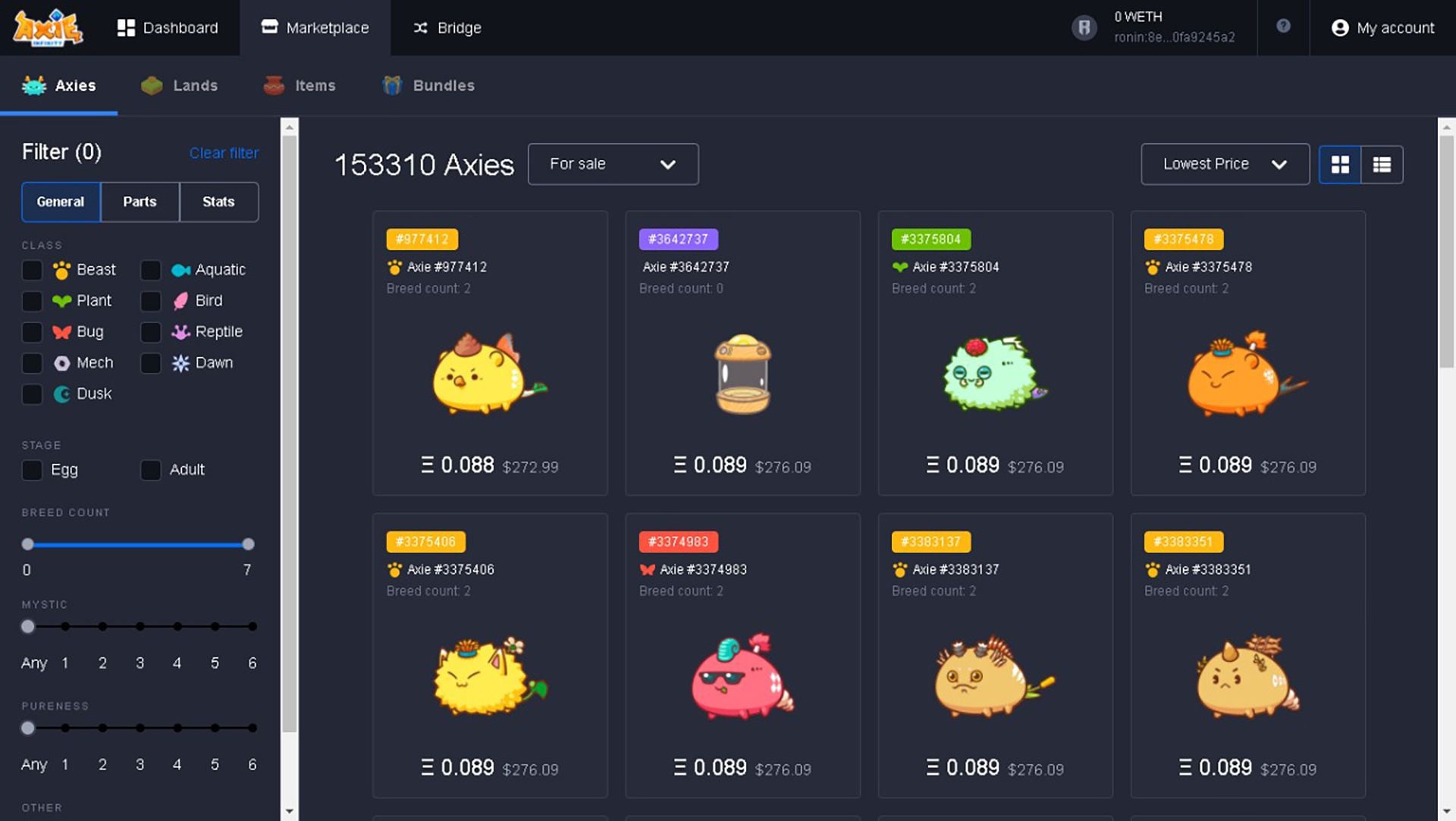Open the For sale dropdown

pos(613,165)
